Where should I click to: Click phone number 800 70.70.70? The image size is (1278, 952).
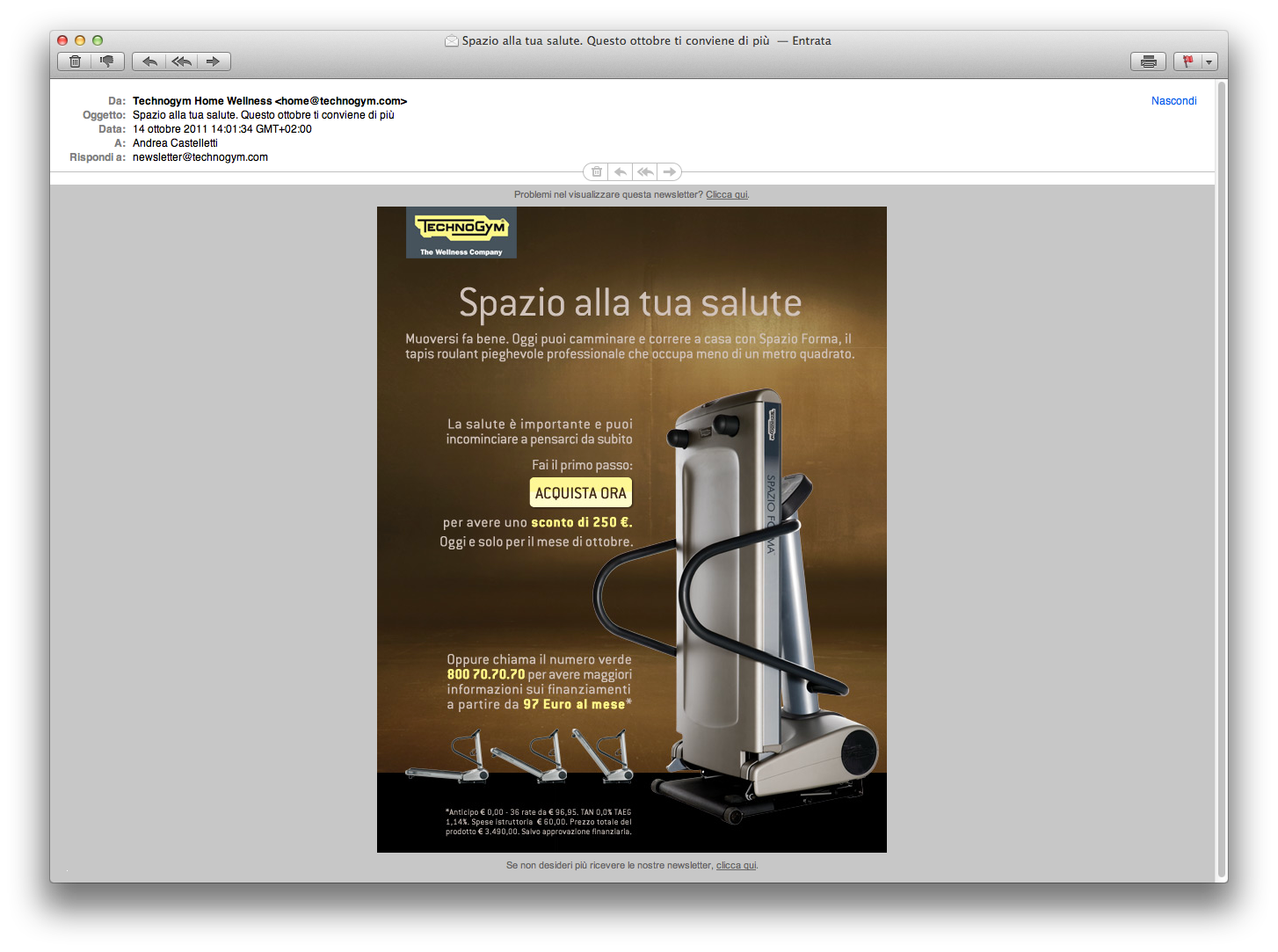point(486,674)
